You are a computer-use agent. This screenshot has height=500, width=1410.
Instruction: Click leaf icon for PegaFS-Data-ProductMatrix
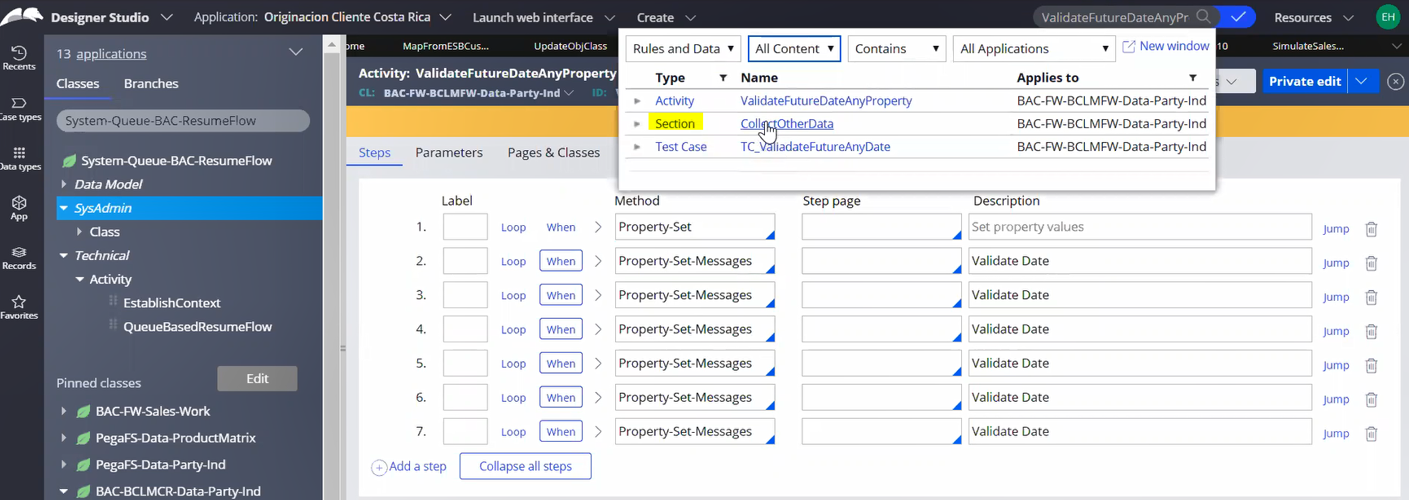click(83, 438)
